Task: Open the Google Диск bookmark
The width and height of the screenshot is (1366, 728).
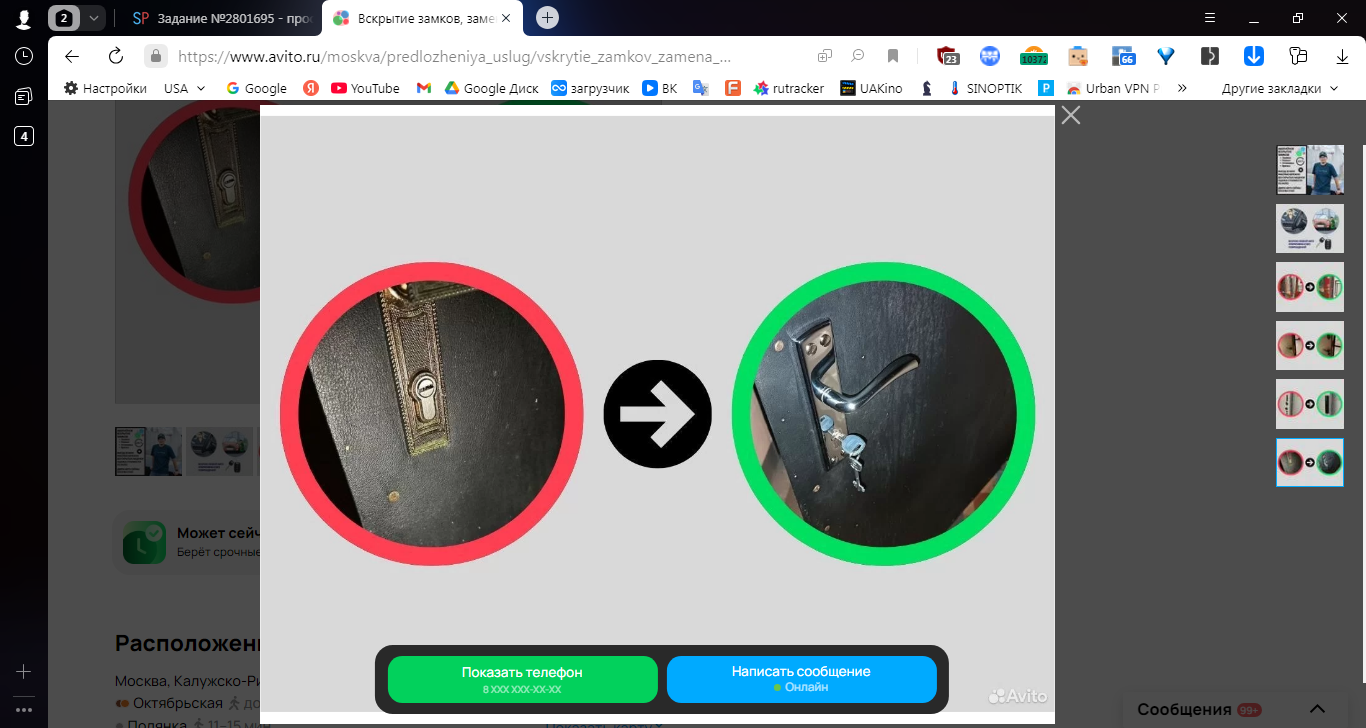Action: pos(491,88)
